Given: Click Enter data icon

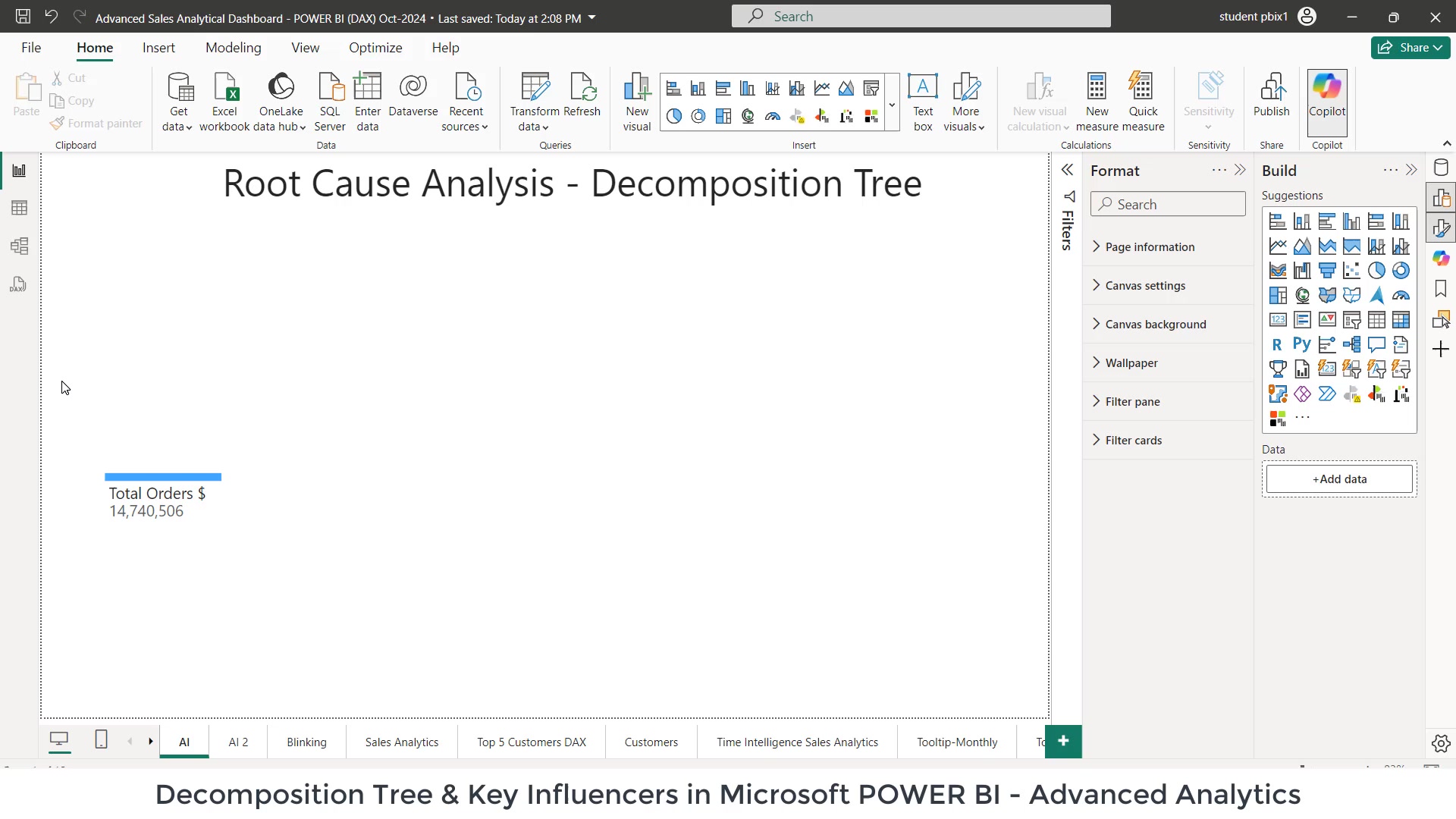Looking at the screenshot, I should coord(368,102).
